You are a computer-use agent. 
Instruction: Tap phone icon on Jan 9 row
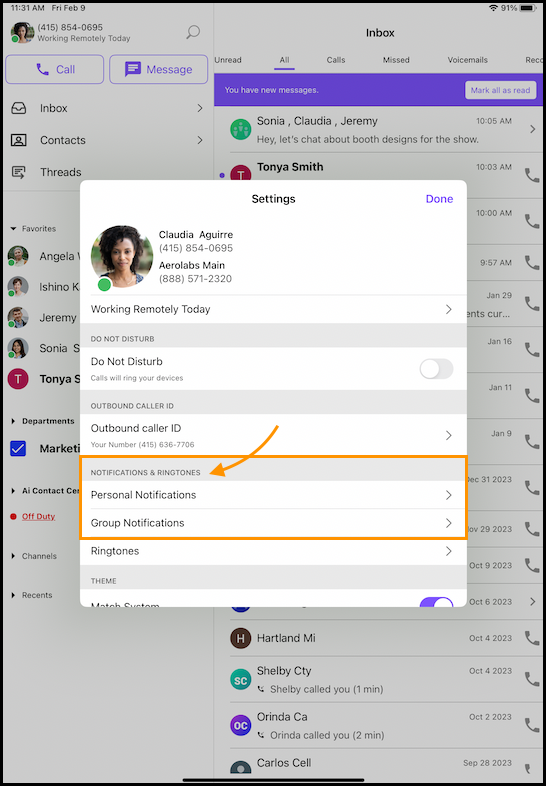[x=531, y=442]
